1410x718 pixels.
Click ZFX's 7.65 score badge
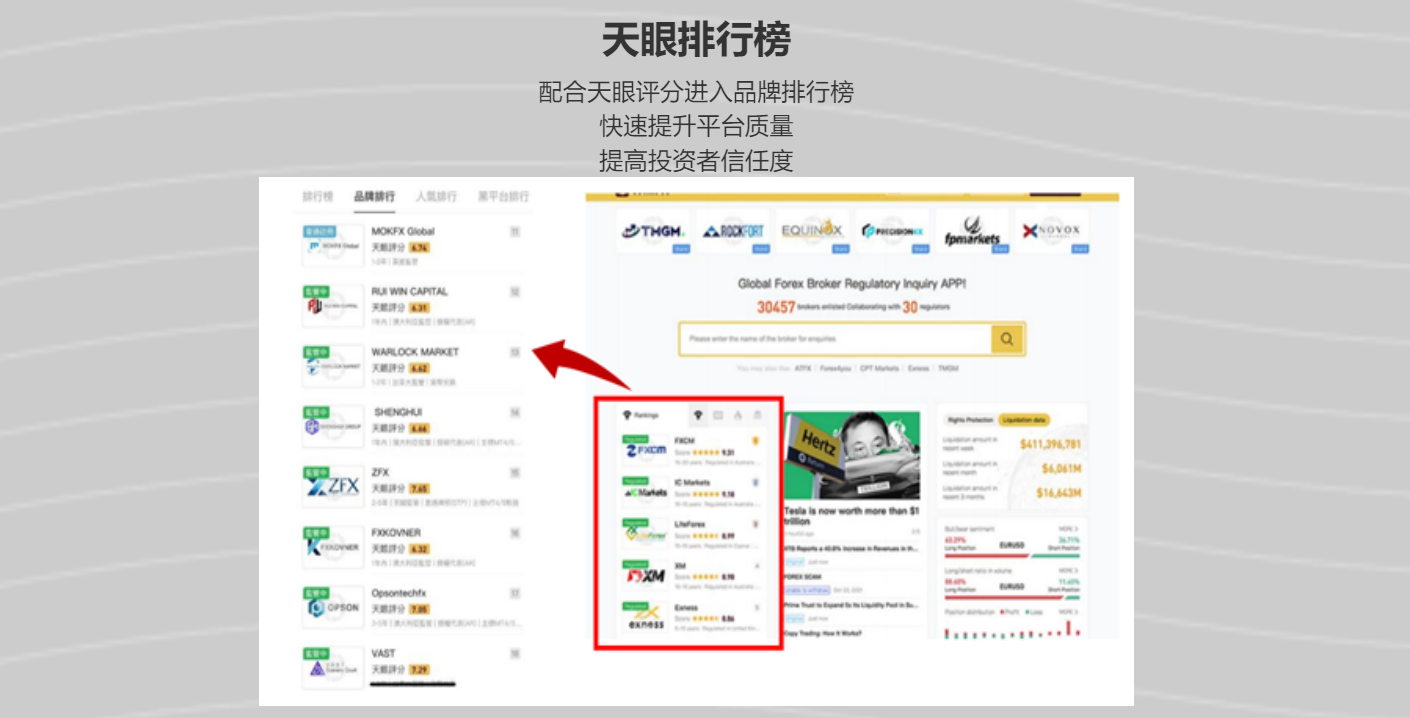click(419, 488)
